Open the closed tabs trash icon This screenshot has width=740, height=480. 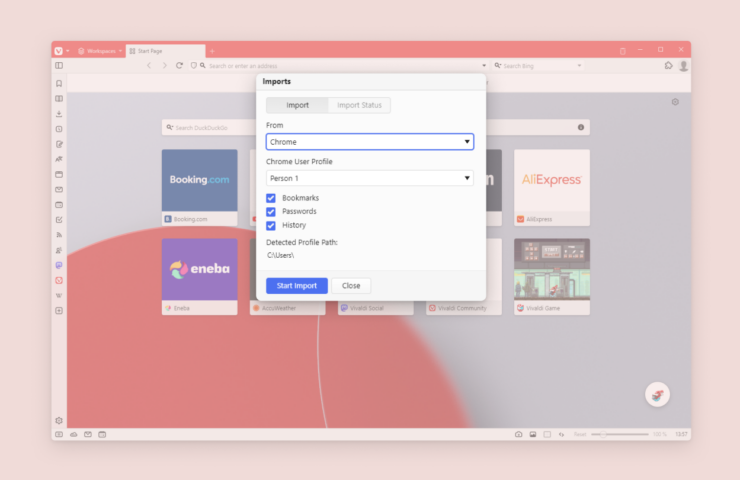622,51
